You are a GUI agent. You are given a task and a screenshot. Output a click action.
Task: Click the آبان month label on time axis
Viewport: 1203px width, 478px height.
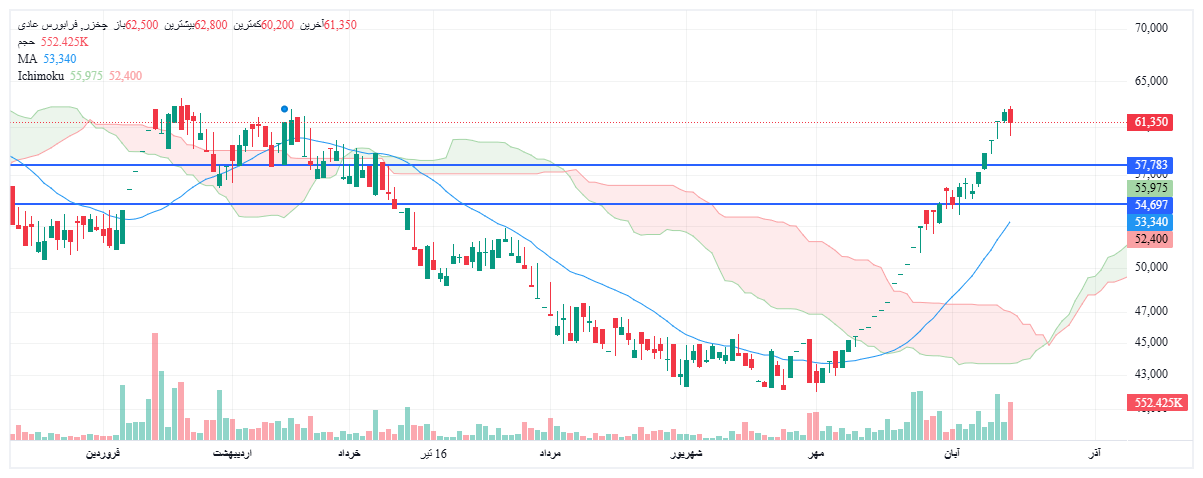[x=950, y=455]
